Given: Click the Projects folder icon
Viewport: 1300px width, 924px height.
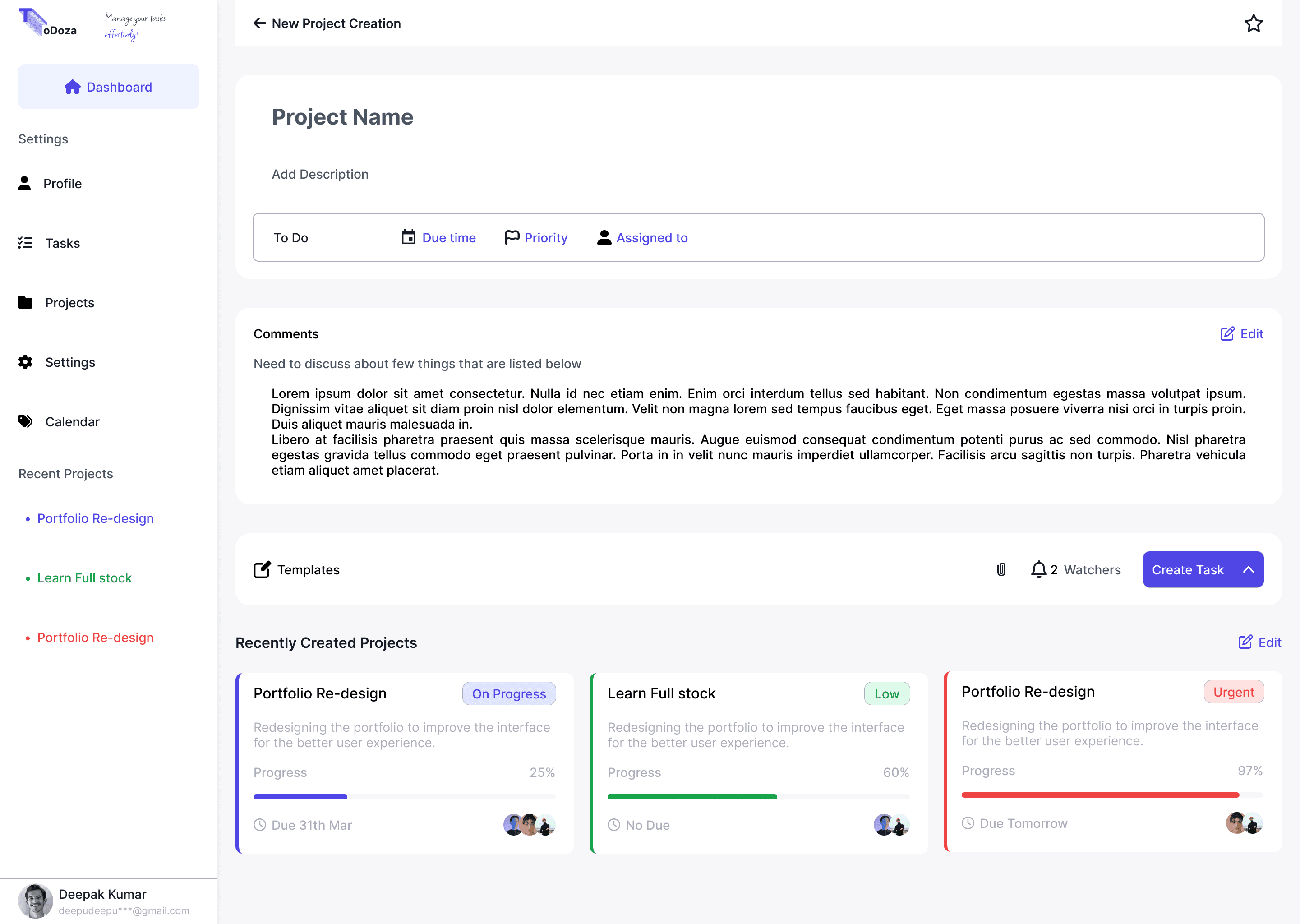Looking at the screenshot, I should [x=25, y=302].
